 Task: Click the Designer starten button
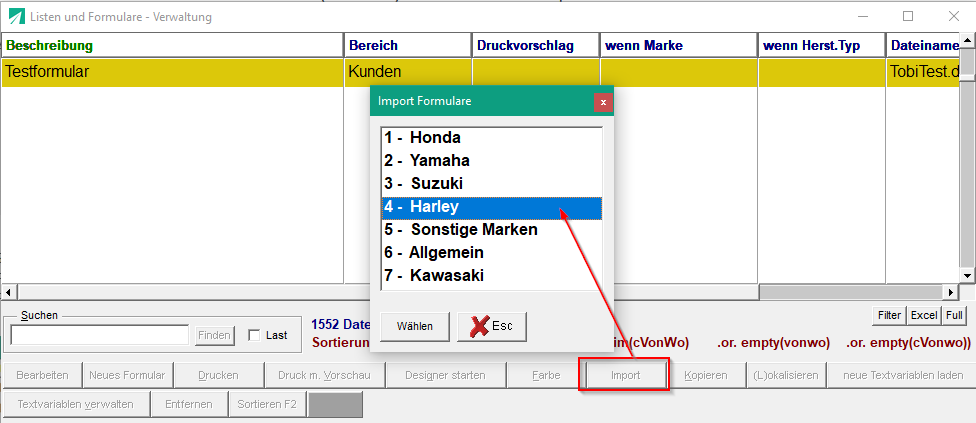pyautogui.click(x=445, y=376)
